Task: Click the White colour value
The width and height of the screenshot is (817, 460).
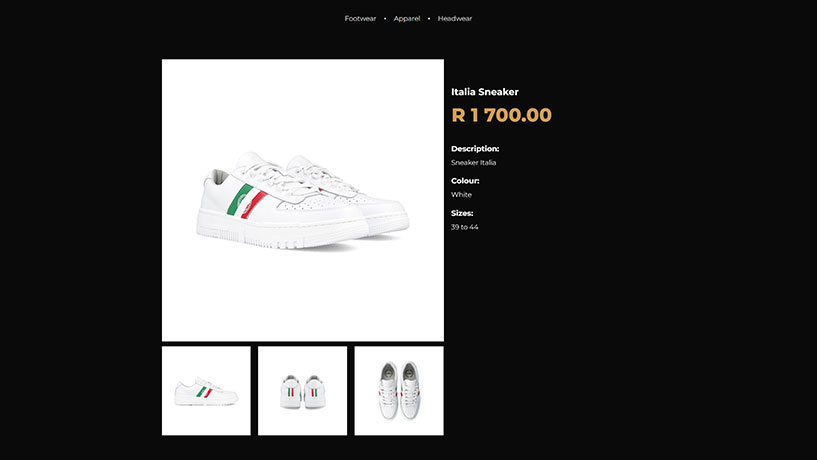Action: tap(461, 195)
